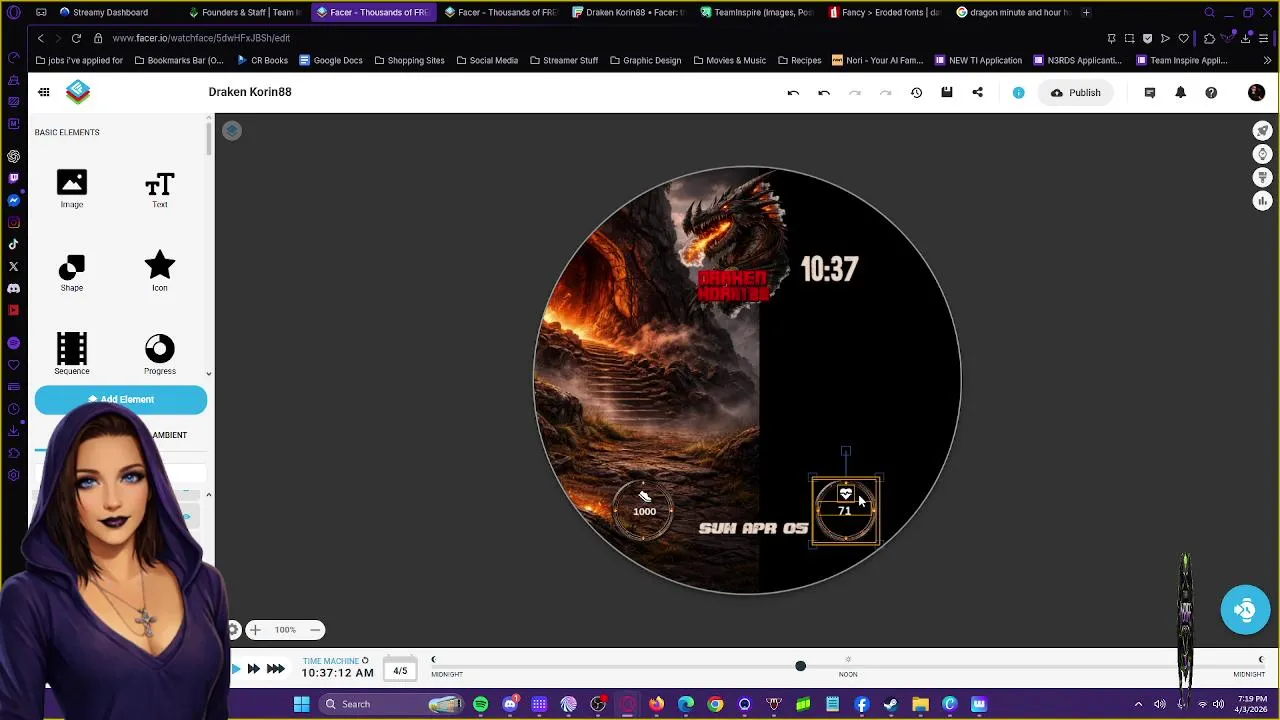Publish the watch face
This screenshot has width=1280, height=720.
point(1075,93)
